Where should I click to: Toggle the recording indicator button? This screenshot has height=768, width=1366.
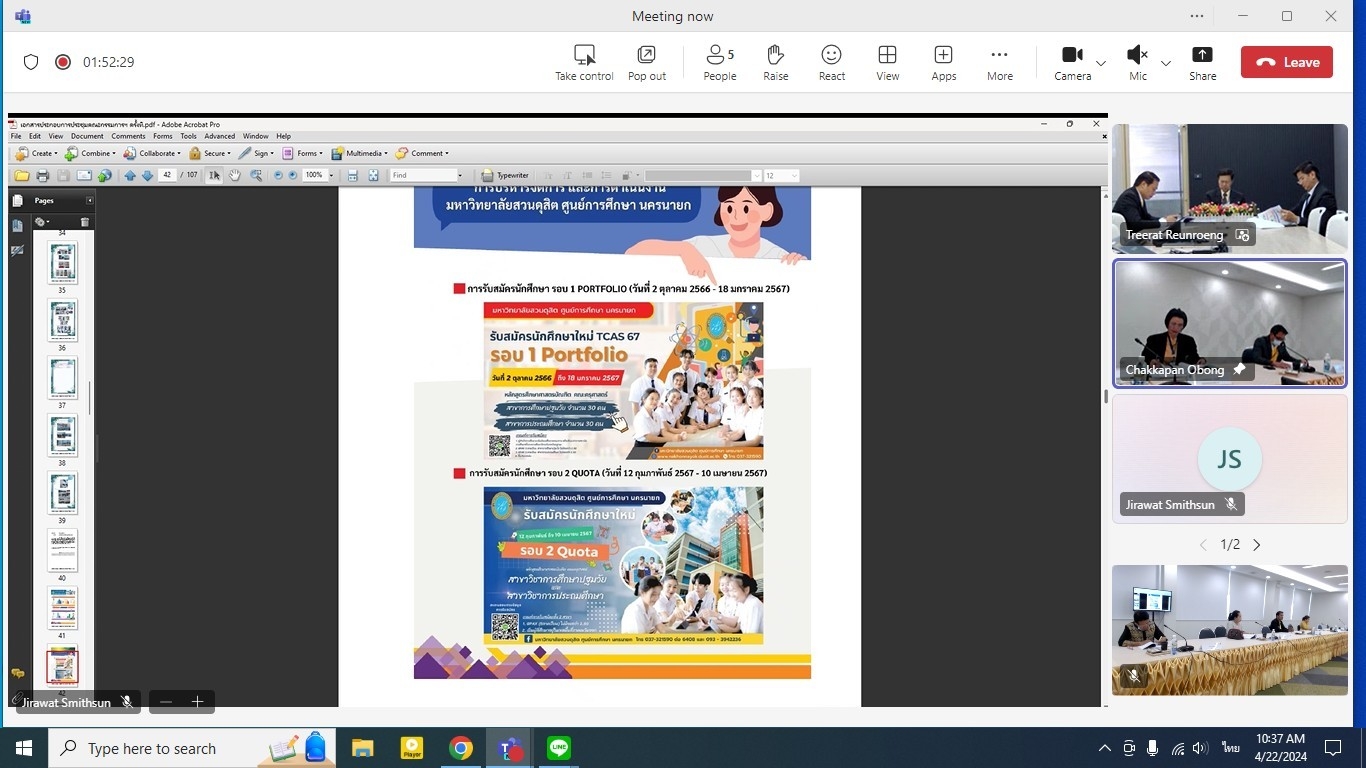[63, 62]
